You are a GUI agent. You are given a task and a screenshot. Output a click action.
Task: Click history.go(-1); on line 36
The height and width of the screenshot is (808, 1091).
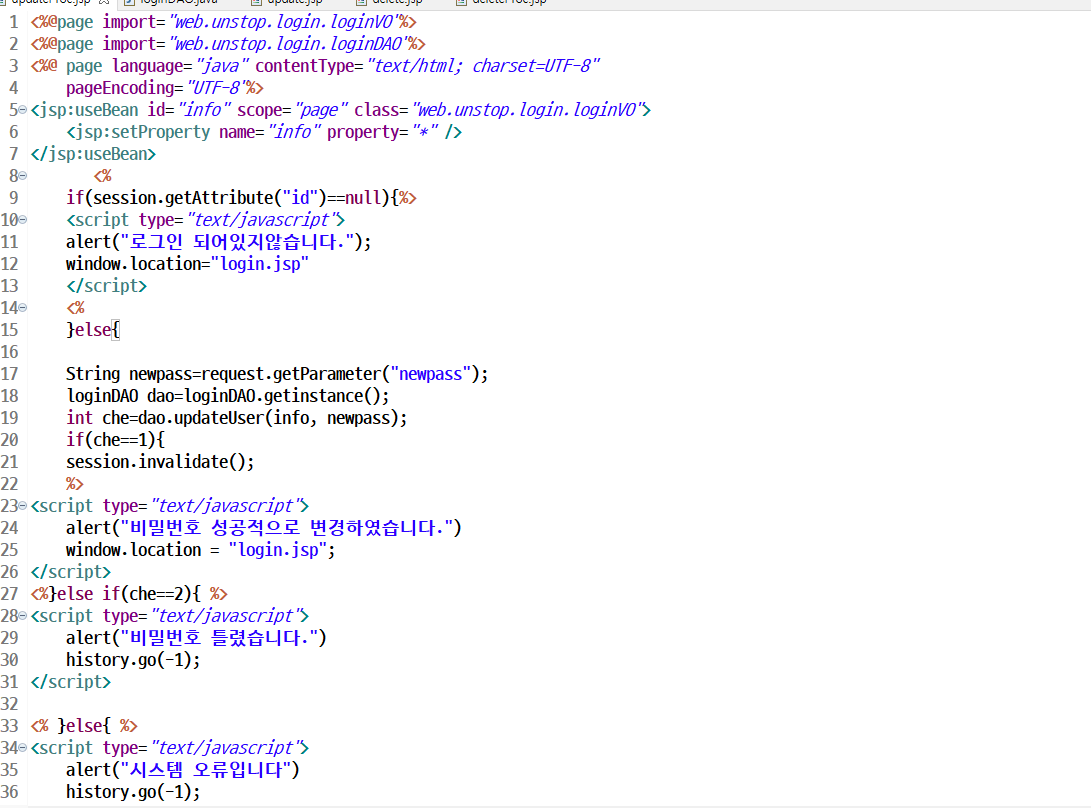click(x=133, y=793)
